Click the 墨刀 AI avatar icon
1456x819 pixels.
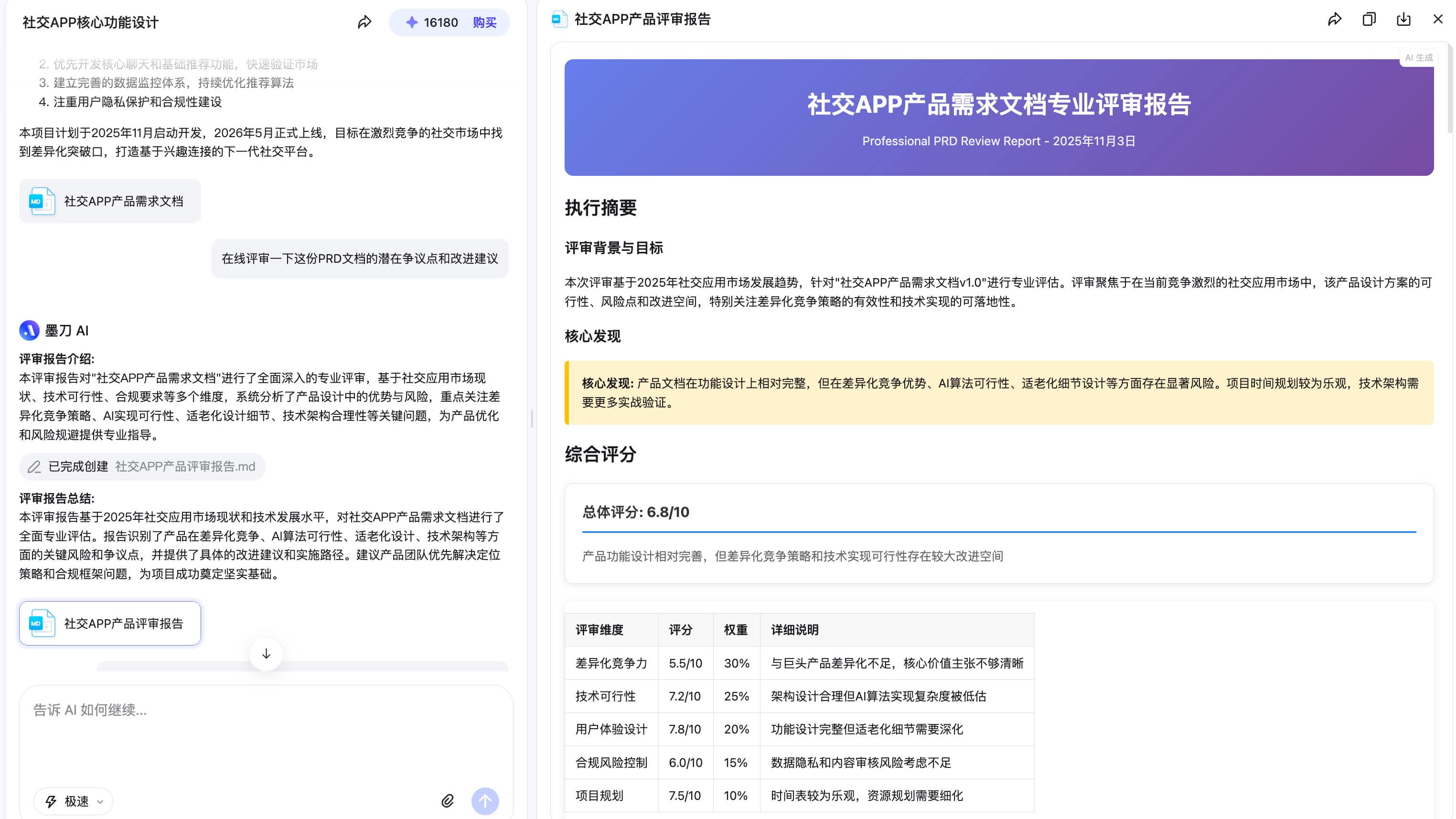[x=30, y=331]
